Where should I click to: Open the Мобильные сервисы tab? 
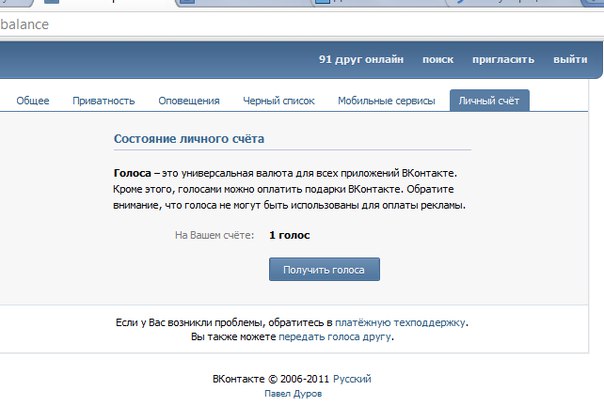(386, 101)
